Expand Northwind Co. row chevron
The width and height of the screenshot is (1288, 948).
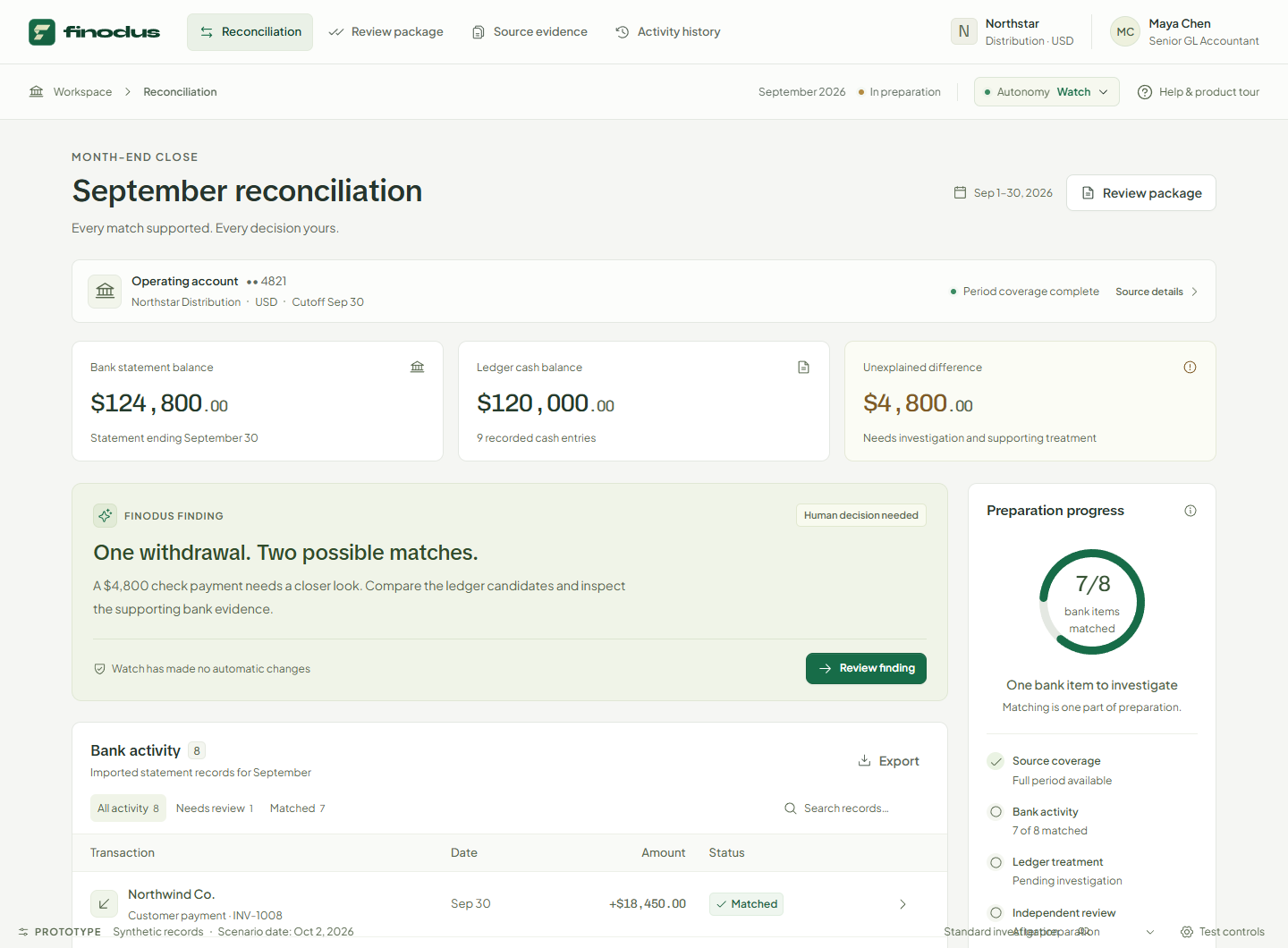coord(902,904)
